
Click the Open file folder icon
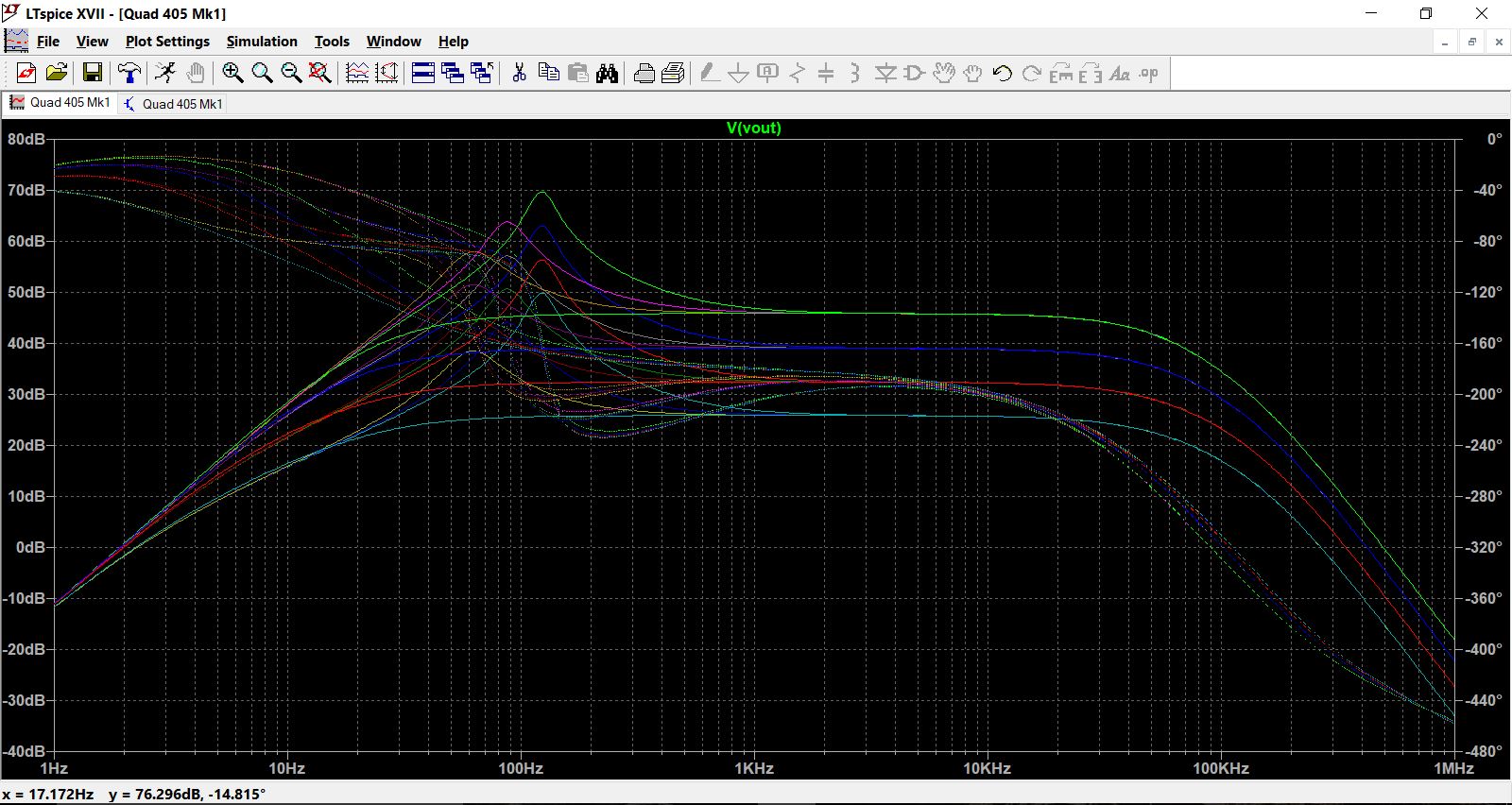point(57,73)
